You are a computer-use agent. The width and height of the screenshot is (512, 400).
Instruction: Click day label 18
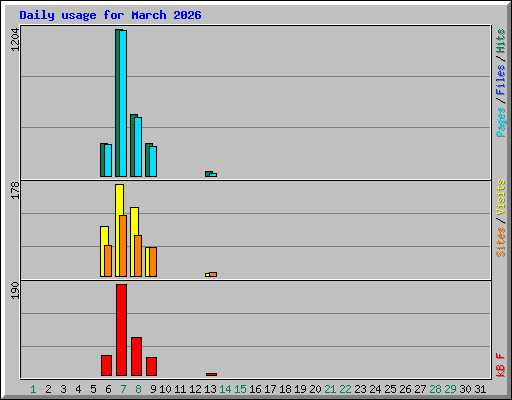(285, 389)
